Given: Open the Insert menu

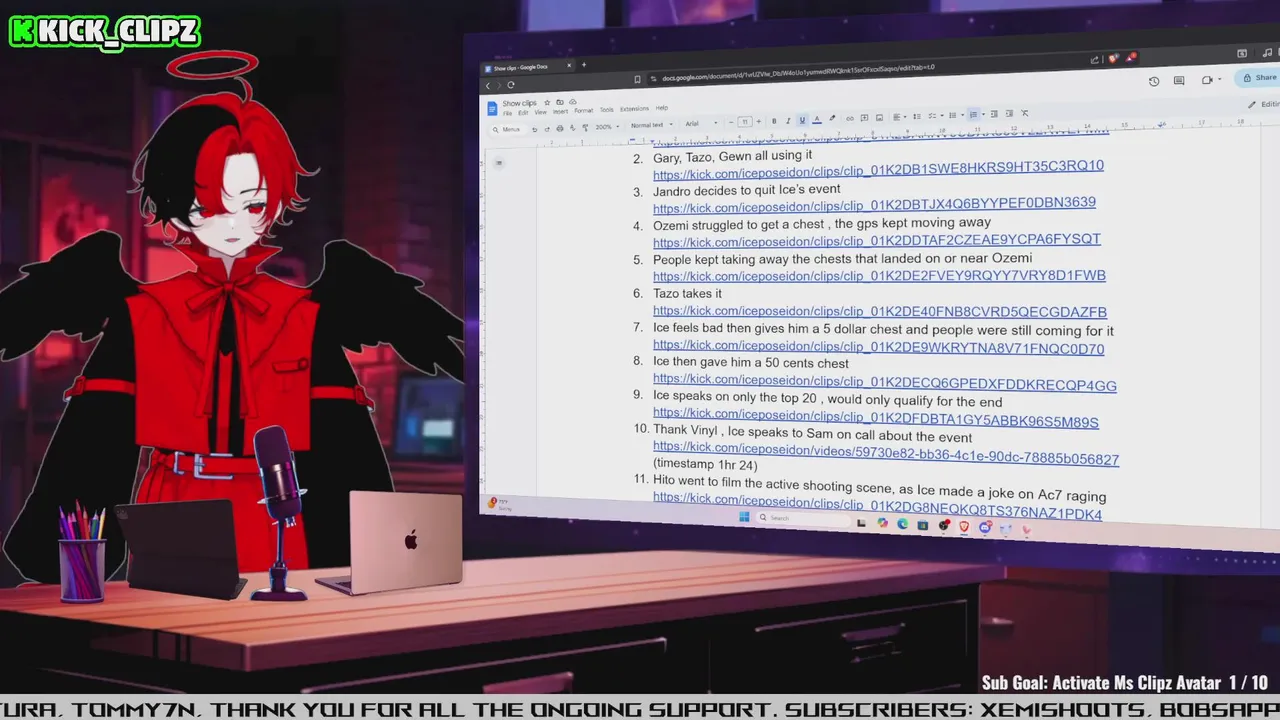Looking at the screenshot, I should point(560,111).
